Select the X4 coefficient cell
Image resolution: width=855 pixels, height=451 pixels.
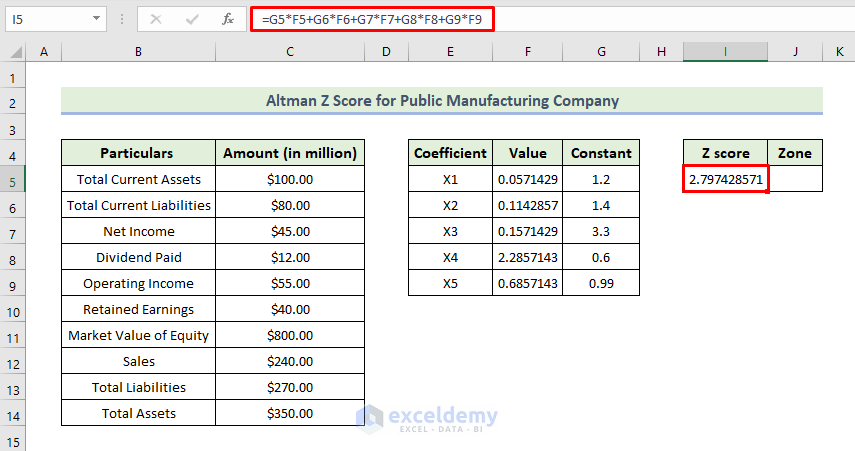(450, 257)
